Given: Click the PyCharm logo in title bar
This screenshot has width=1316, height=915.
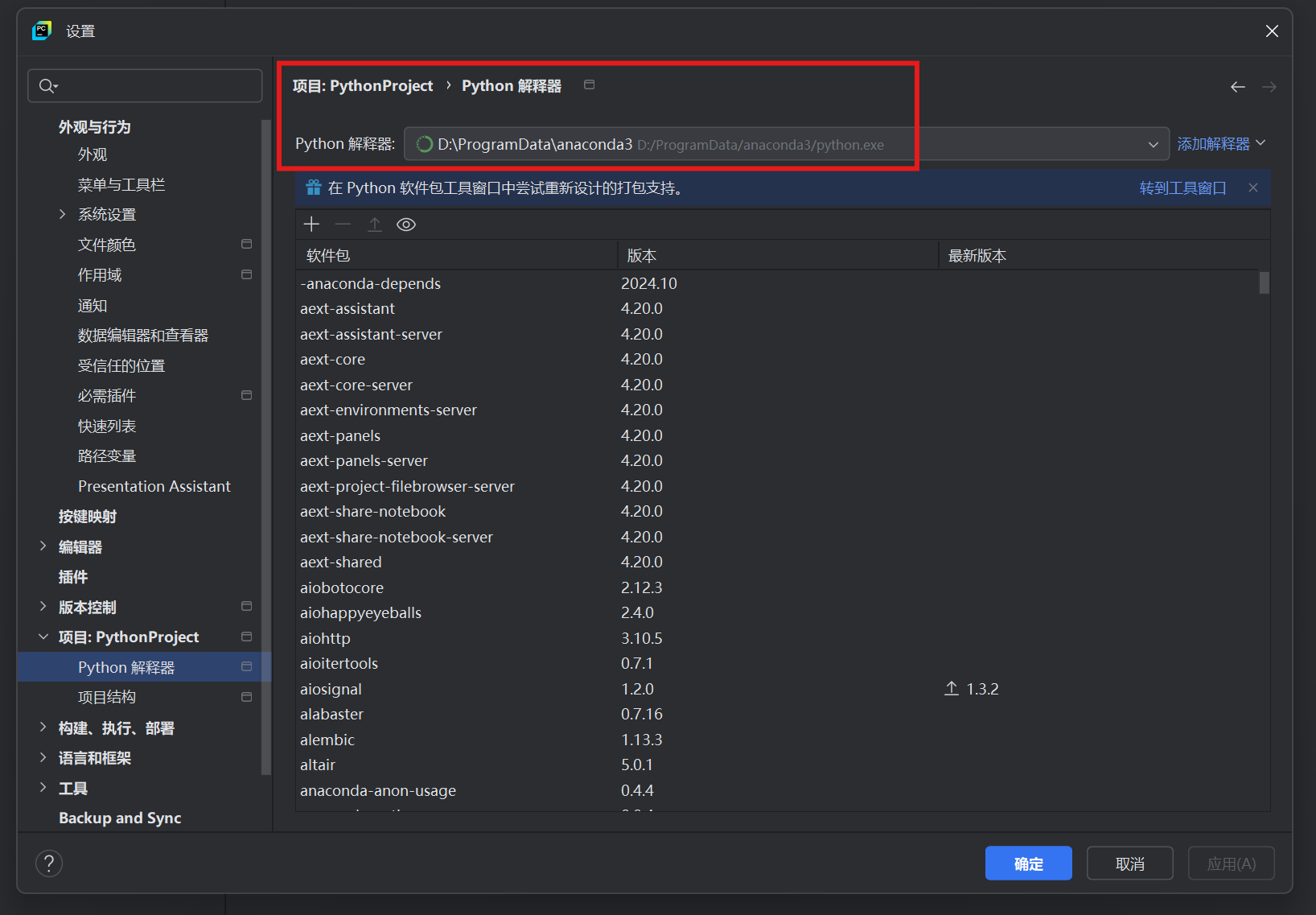Looking at the screenshot, I should [x=42, y=31].
